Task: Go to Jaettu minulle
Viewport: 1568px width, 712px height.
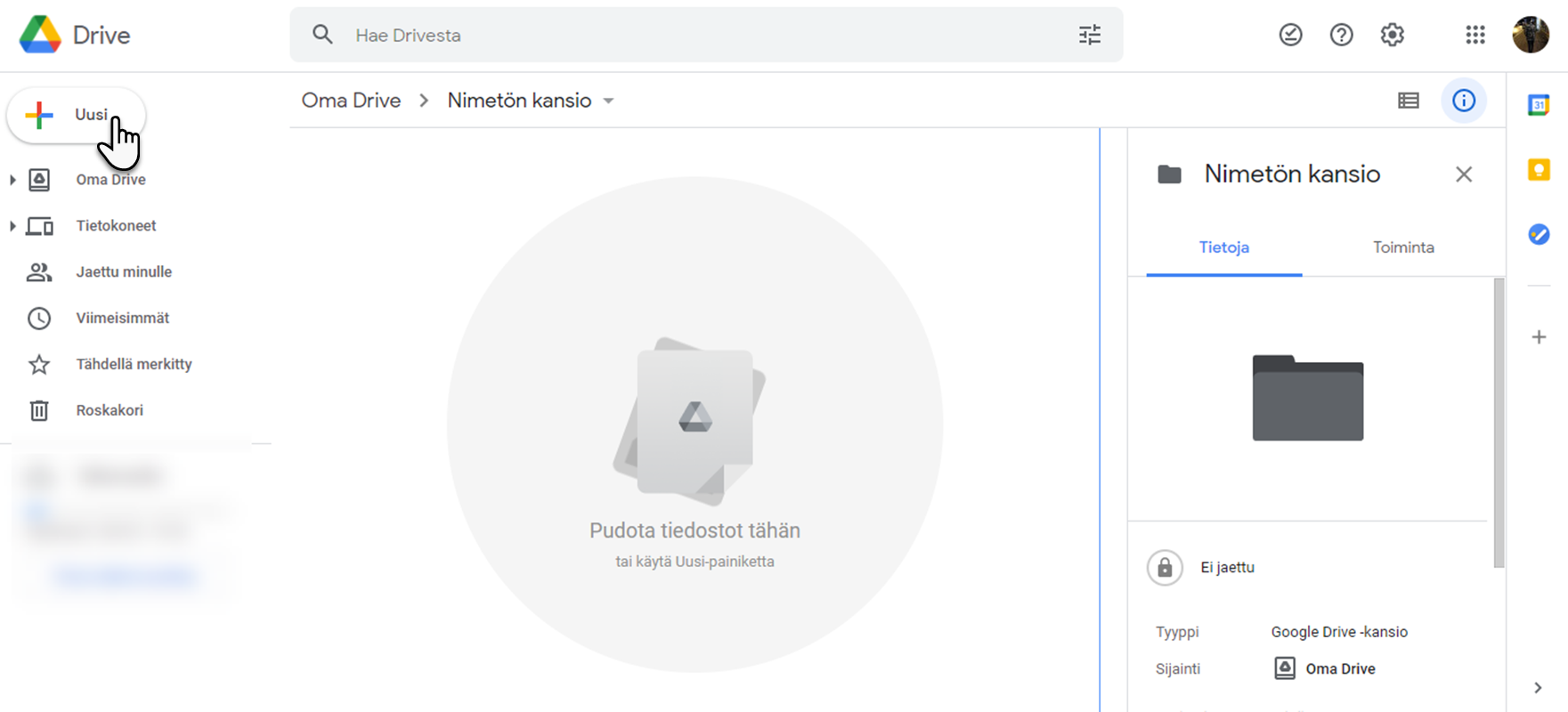Action: [124, 272]
